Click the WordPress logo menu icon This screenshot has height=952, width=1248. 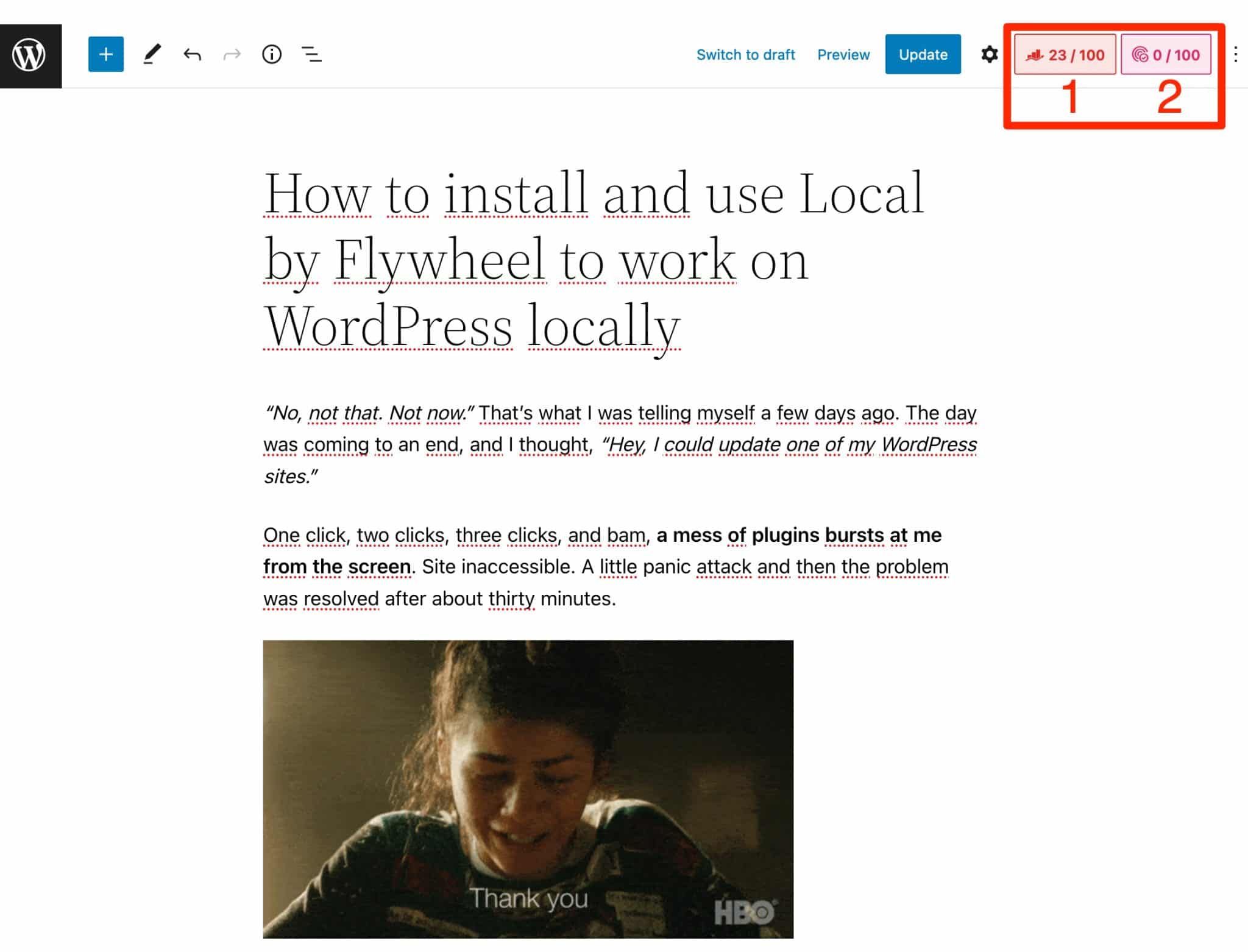point(29,54)
